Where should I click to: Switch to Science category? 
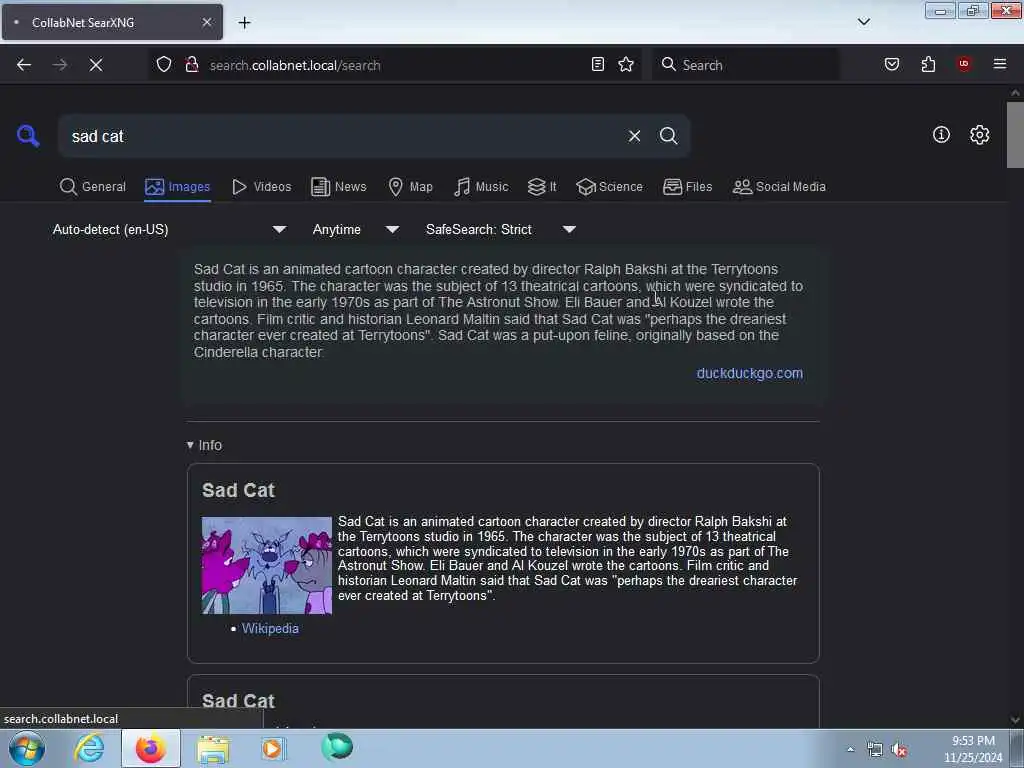pos(609,187)
